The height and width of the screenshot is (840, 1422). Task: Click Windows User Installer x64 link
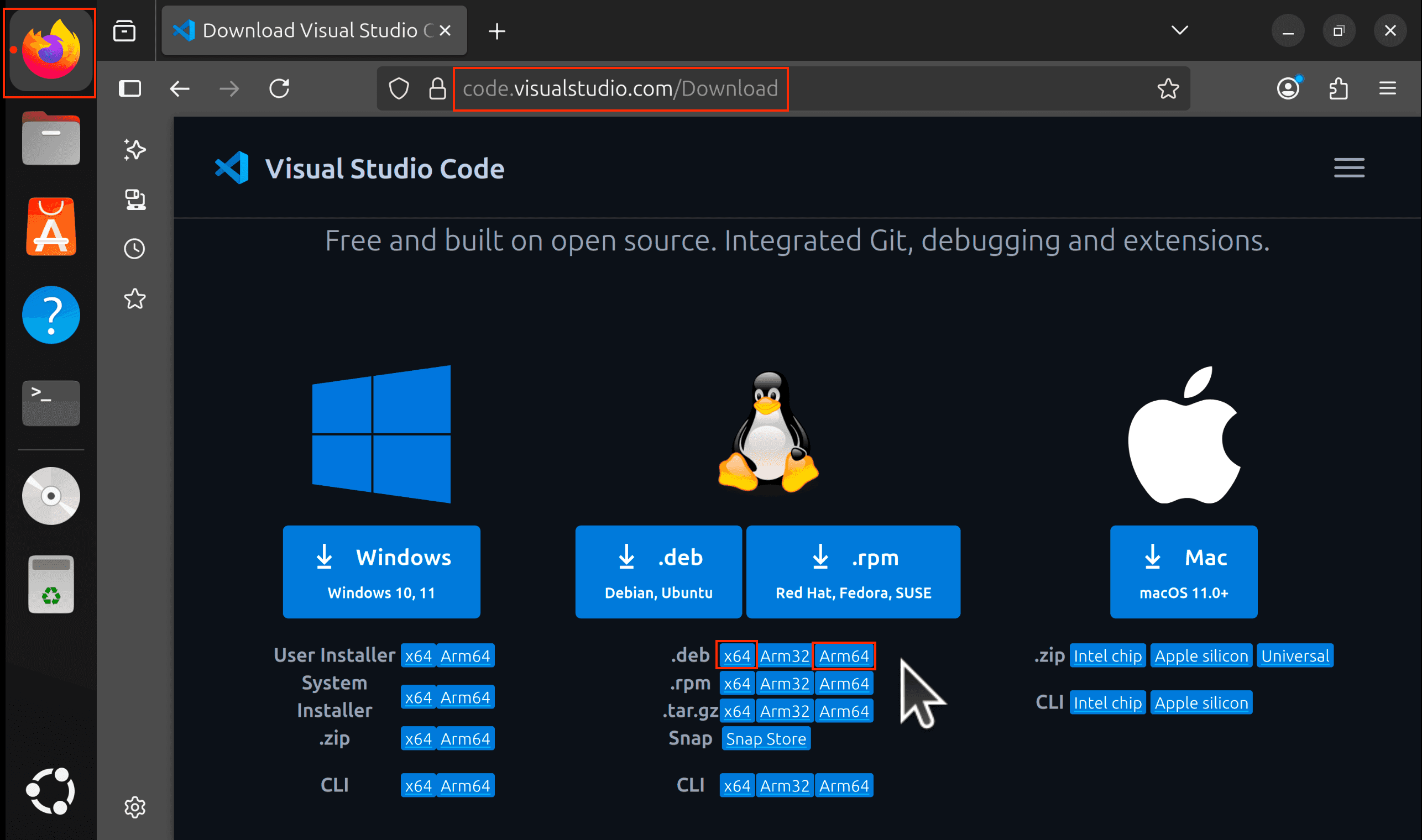(x=419, y=655)
